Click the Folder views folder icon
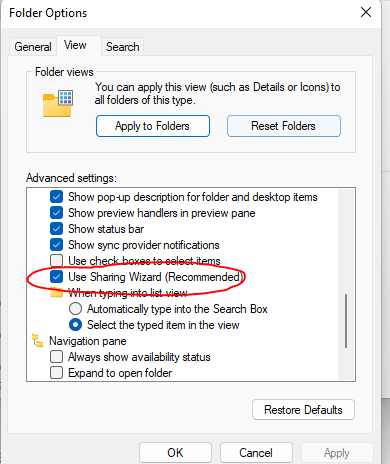This screenshot has width=390, height=464. pos(58,103)
